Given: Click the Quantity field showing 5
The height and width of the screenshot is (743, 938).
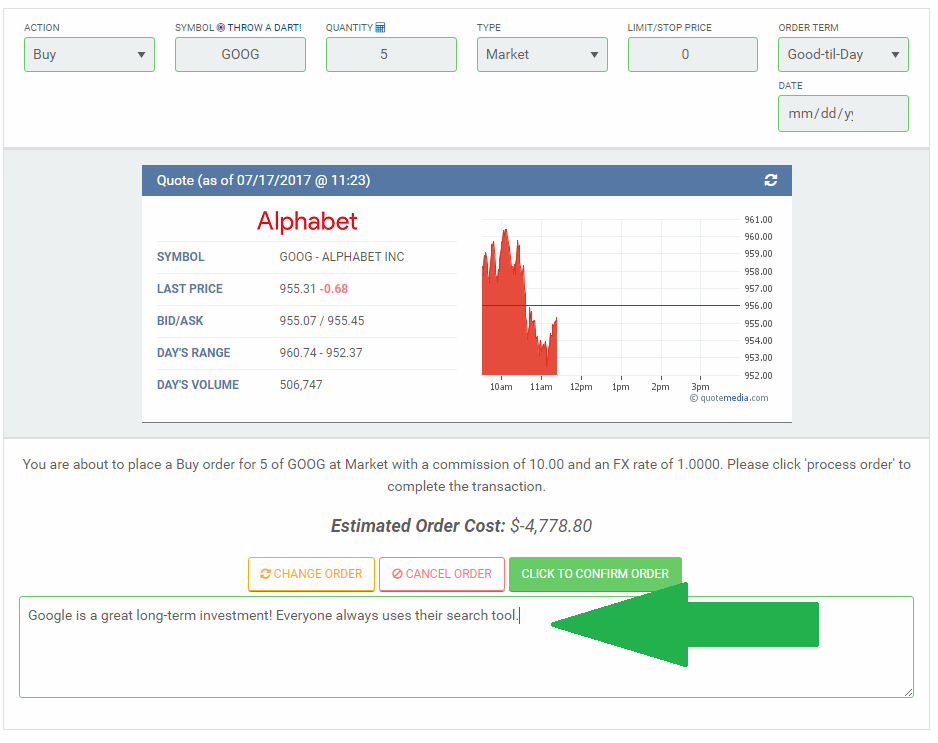Looking at the screenshot, I should [x=391, y=54].
